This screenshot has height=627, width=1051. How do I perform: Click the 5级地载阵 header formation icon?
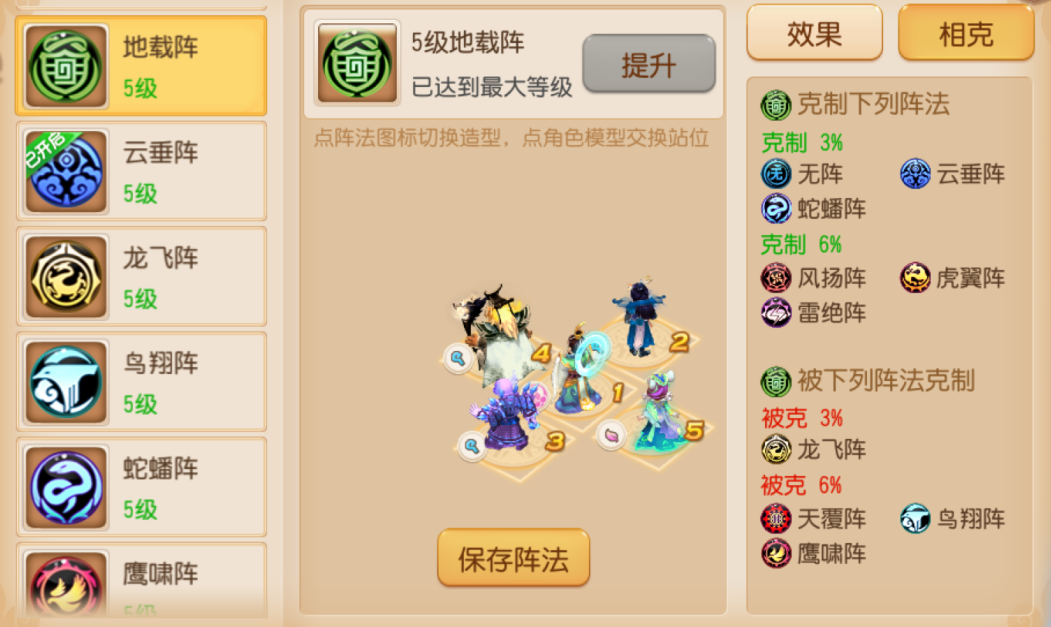(x=357, y=63)
